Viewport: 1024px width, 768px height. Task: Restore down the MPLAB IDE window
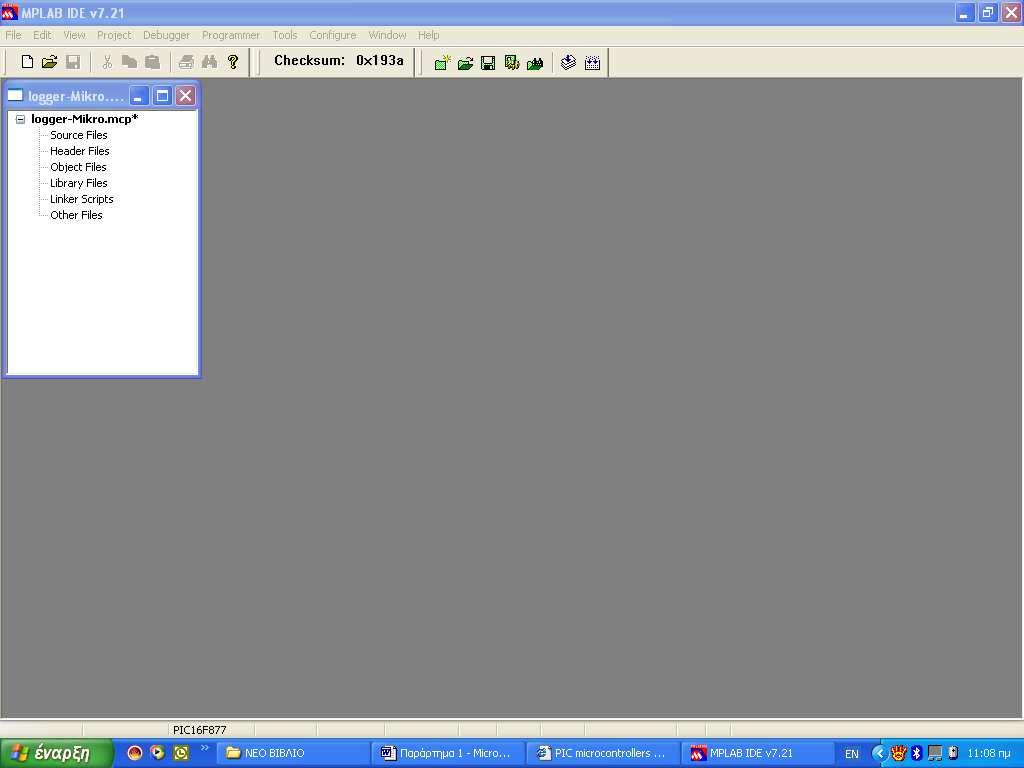click(x=987, y=12)
